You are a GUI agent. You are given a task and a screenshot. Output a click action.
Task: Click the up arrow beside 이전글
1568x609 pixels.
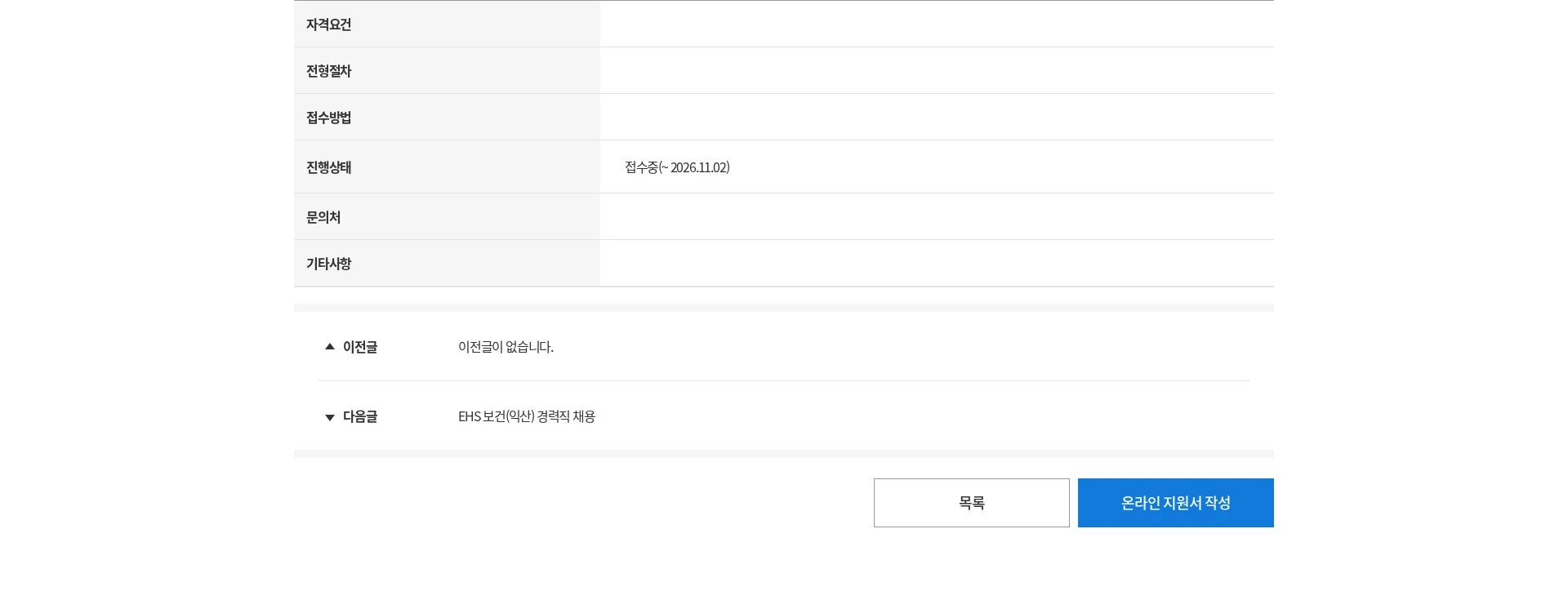(x=330, y=347)
